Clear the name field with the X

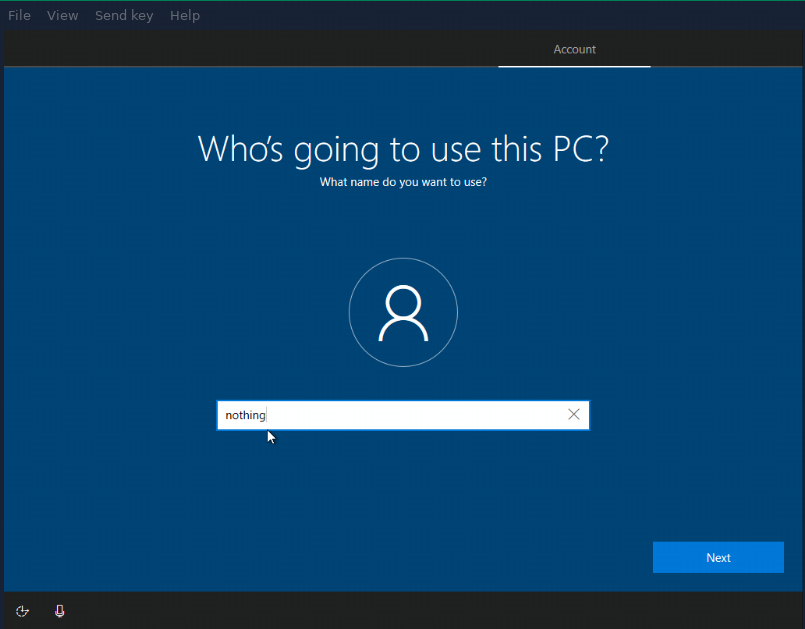(x=573, y=414)
